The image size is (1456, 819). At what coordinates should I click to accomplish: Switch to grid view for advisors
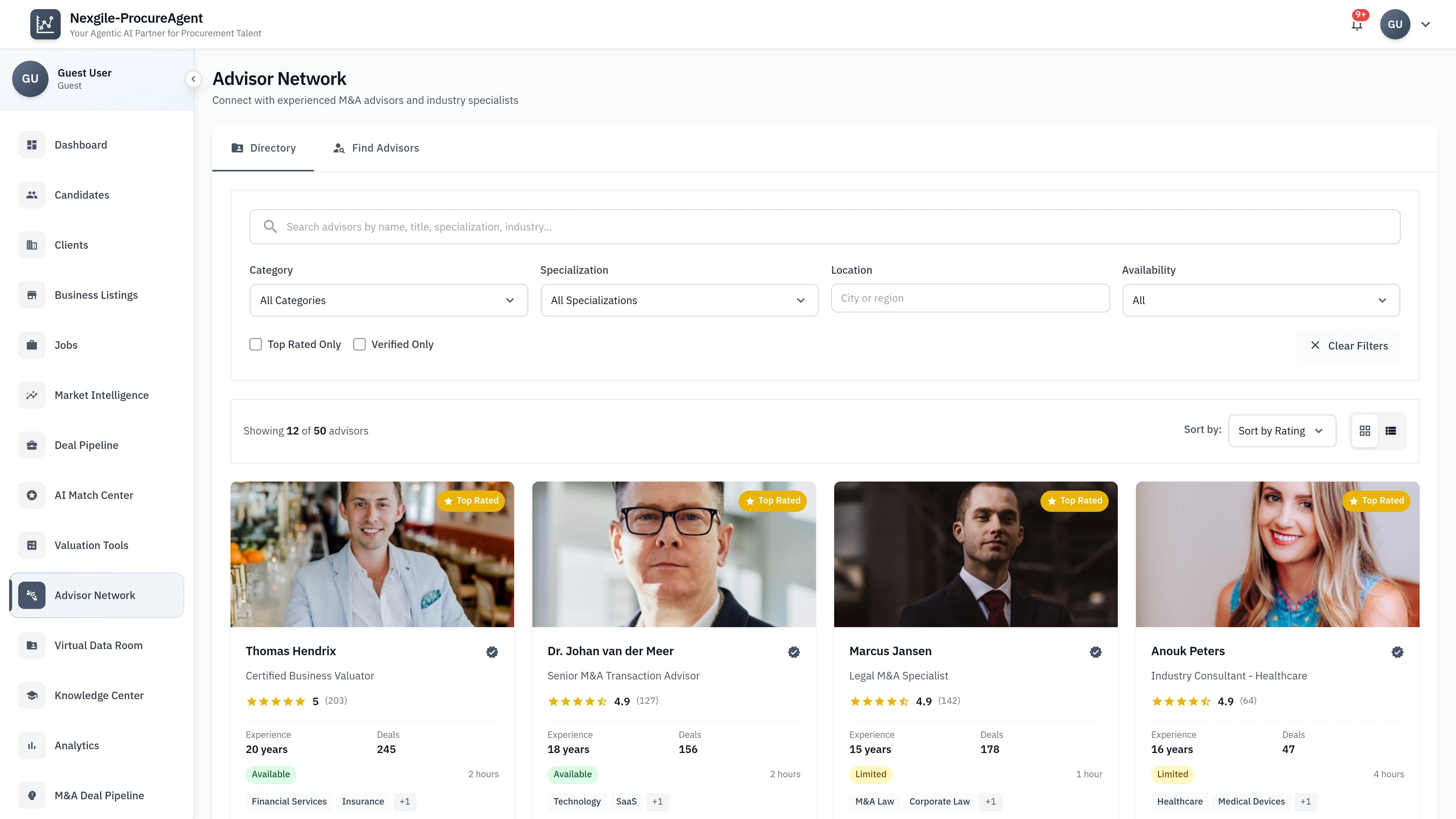(1365, 430)
